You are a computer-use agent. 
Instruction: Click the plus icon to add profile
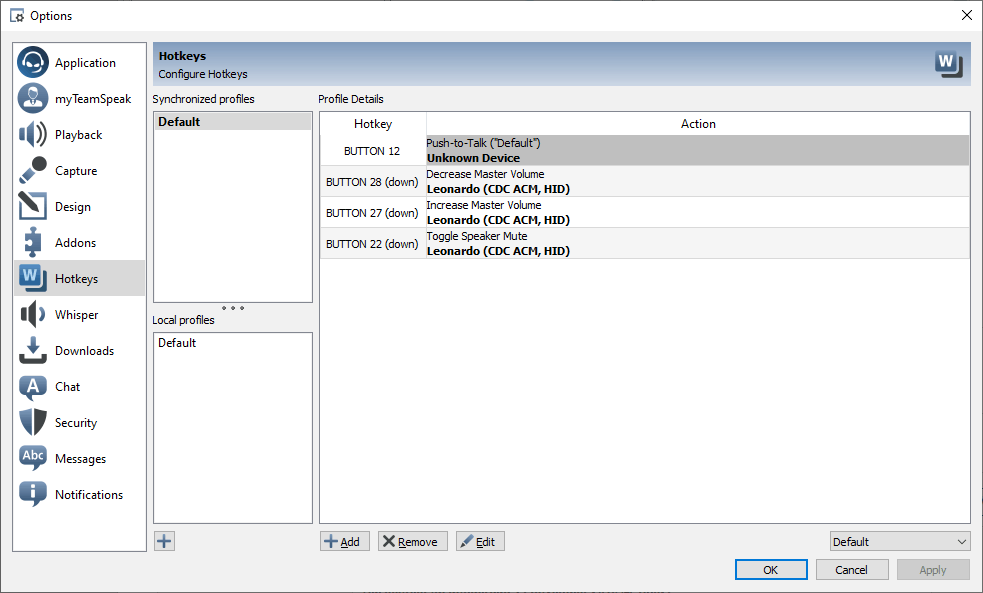pos(164,541)
